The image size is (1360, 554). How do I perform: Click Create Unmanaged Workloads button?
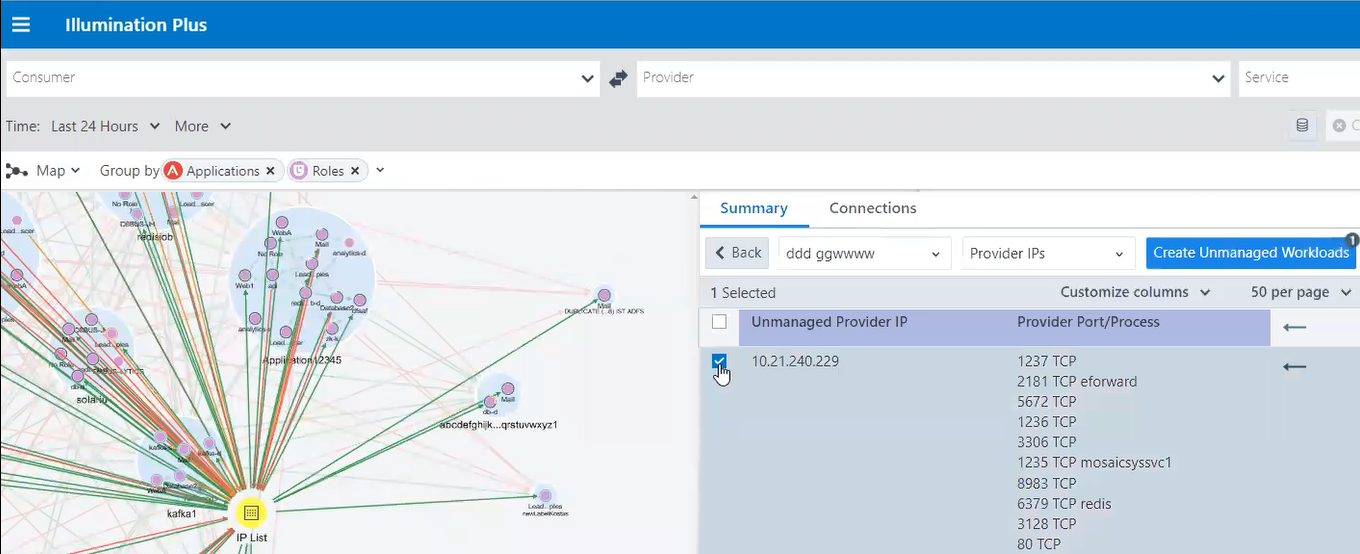[1251, 253]
